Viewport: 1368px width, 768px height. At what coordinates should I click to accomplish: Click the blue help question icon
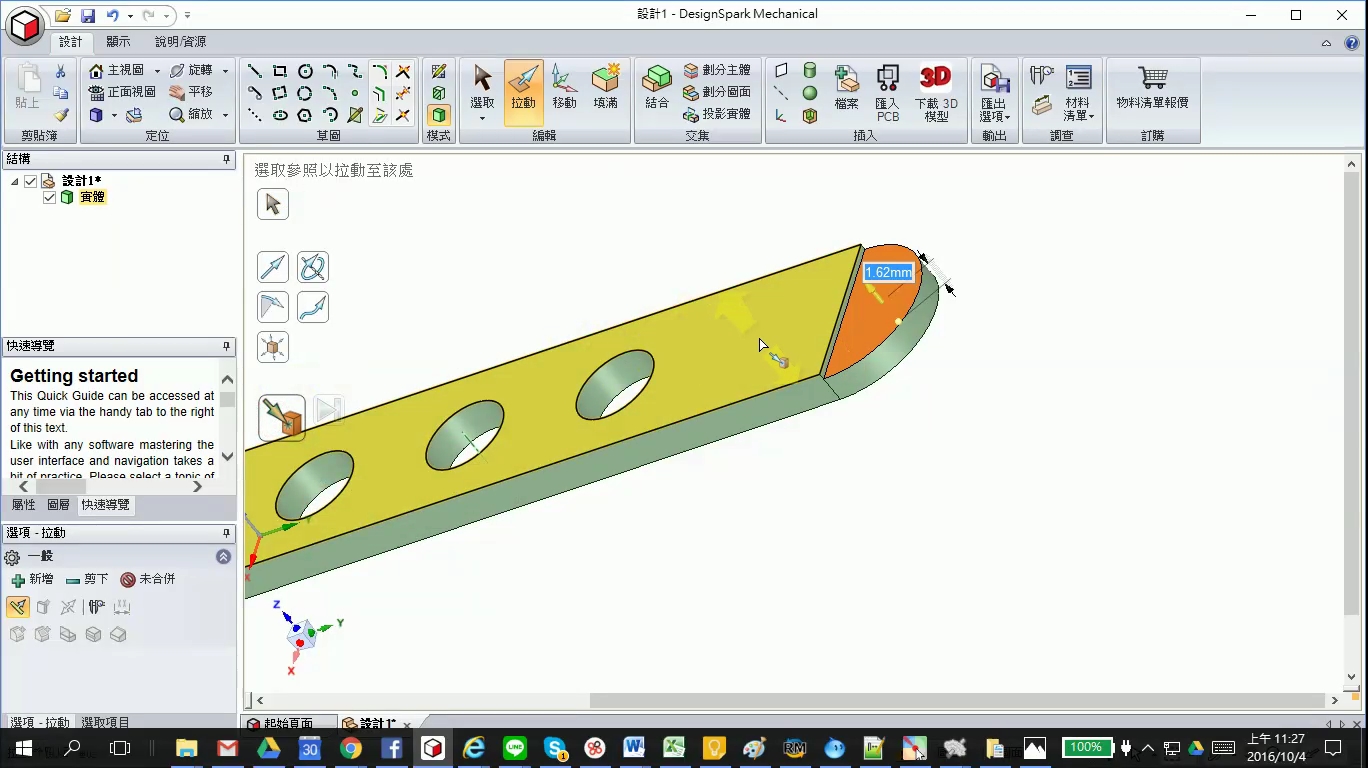coord(1352,42)
